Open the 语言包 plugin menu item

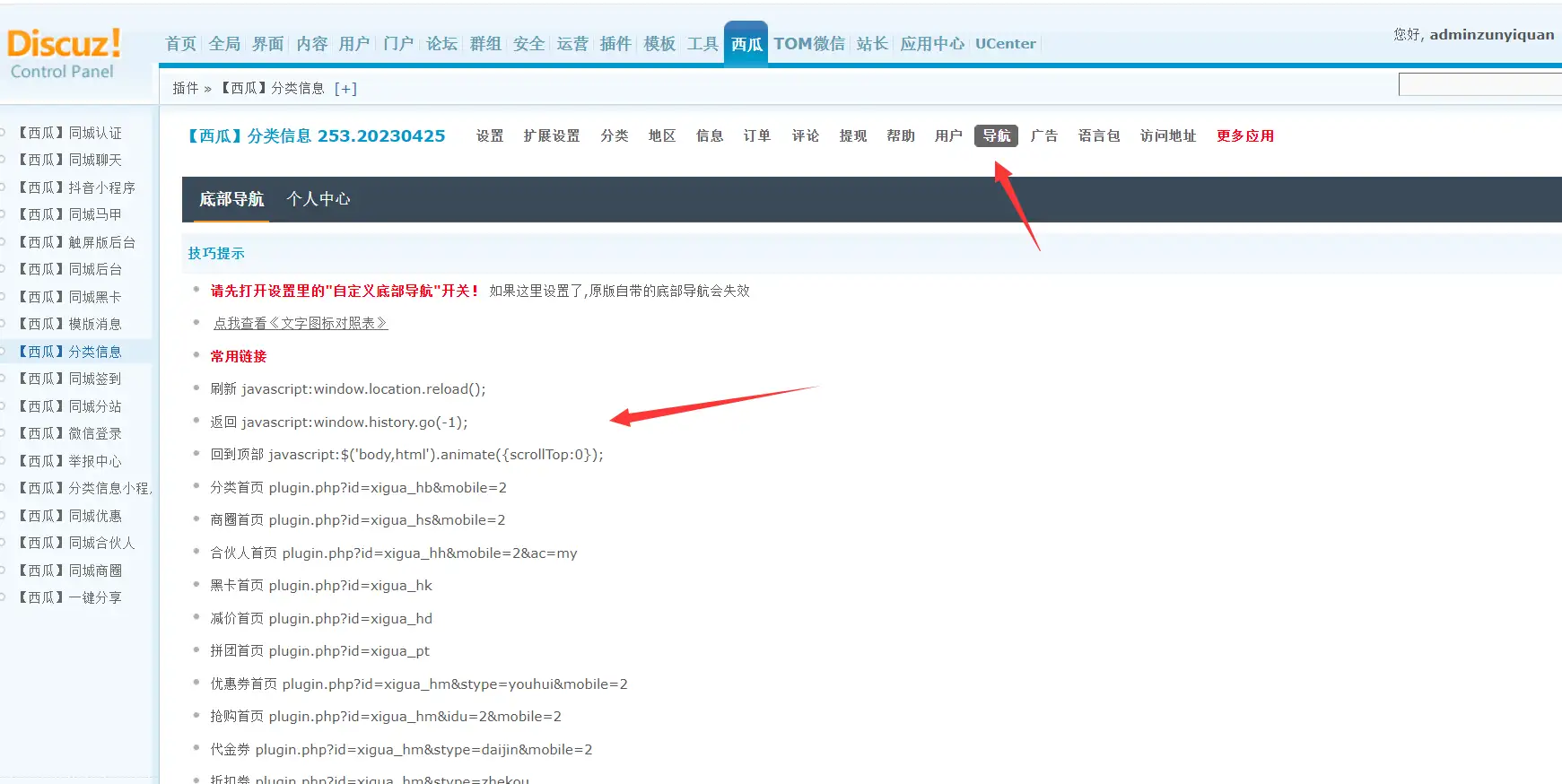pos(1099,135)
